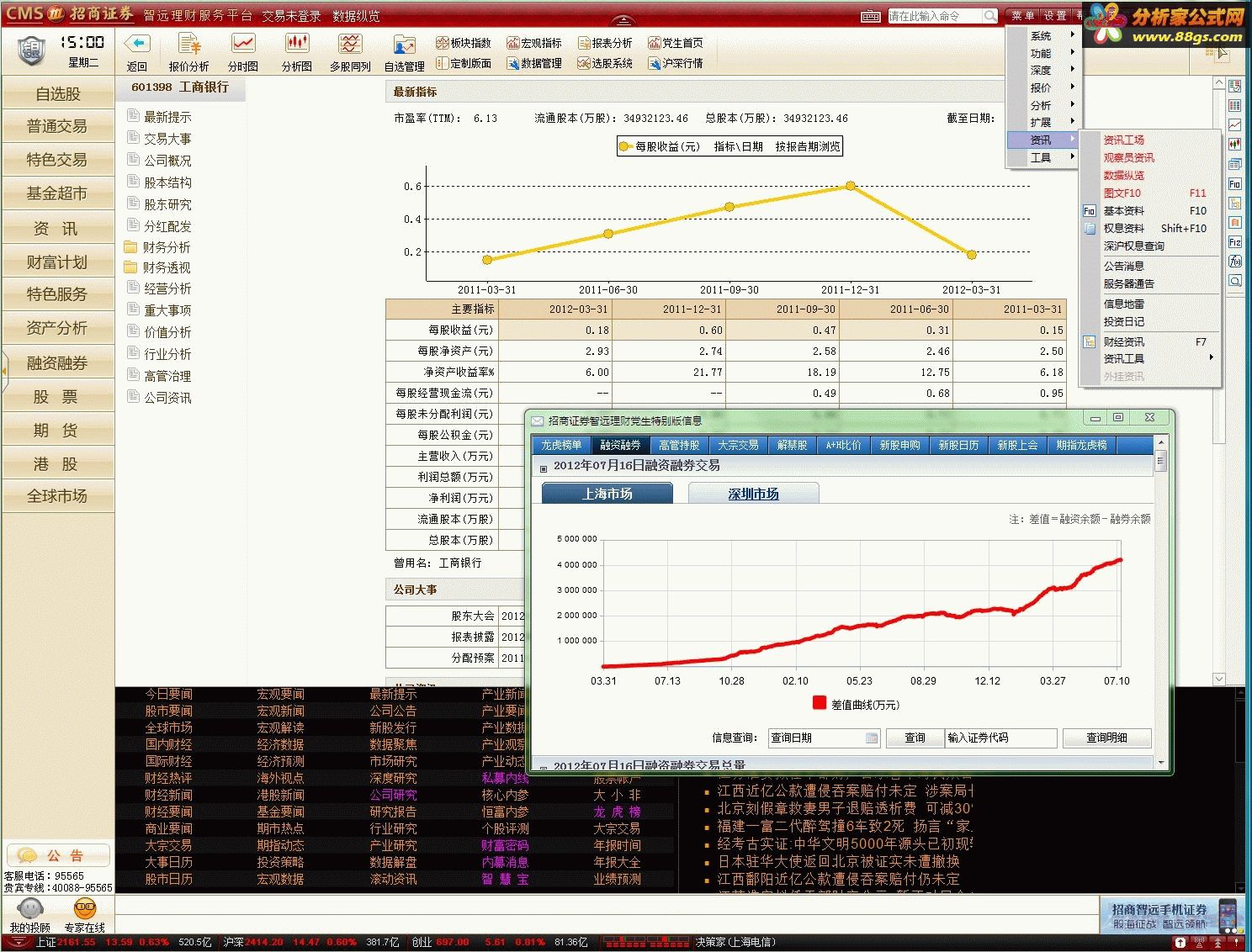1252x952 pixels.
Task: Click the popup window vertical scrollbar
Action: [x=1161, y=603]
